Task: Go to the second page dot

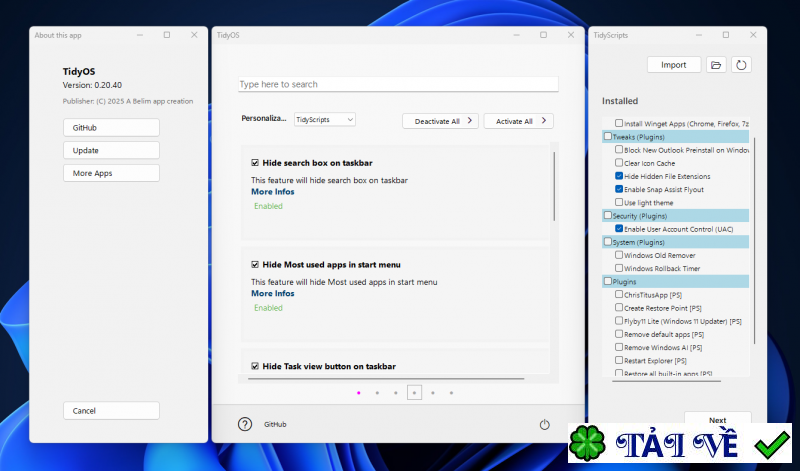Action: [x=377, y=393]
